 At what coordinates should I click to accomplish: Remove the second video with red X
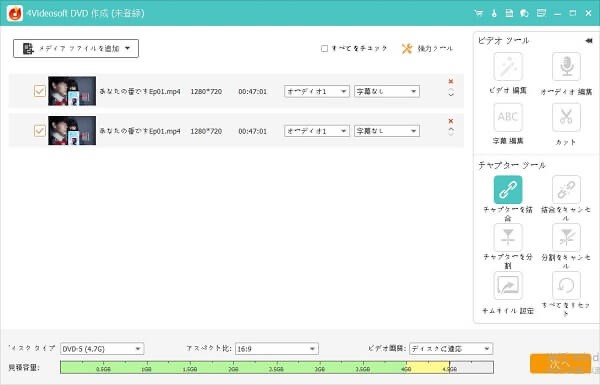coord(451,121)
